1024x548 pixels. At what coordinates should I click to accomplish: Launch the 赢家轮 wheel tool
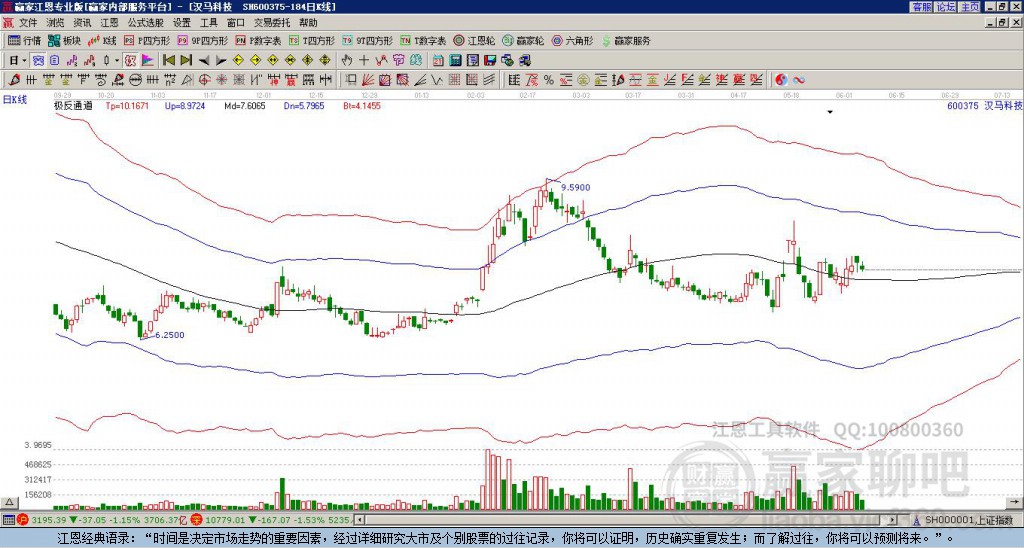tap(523, 40)
